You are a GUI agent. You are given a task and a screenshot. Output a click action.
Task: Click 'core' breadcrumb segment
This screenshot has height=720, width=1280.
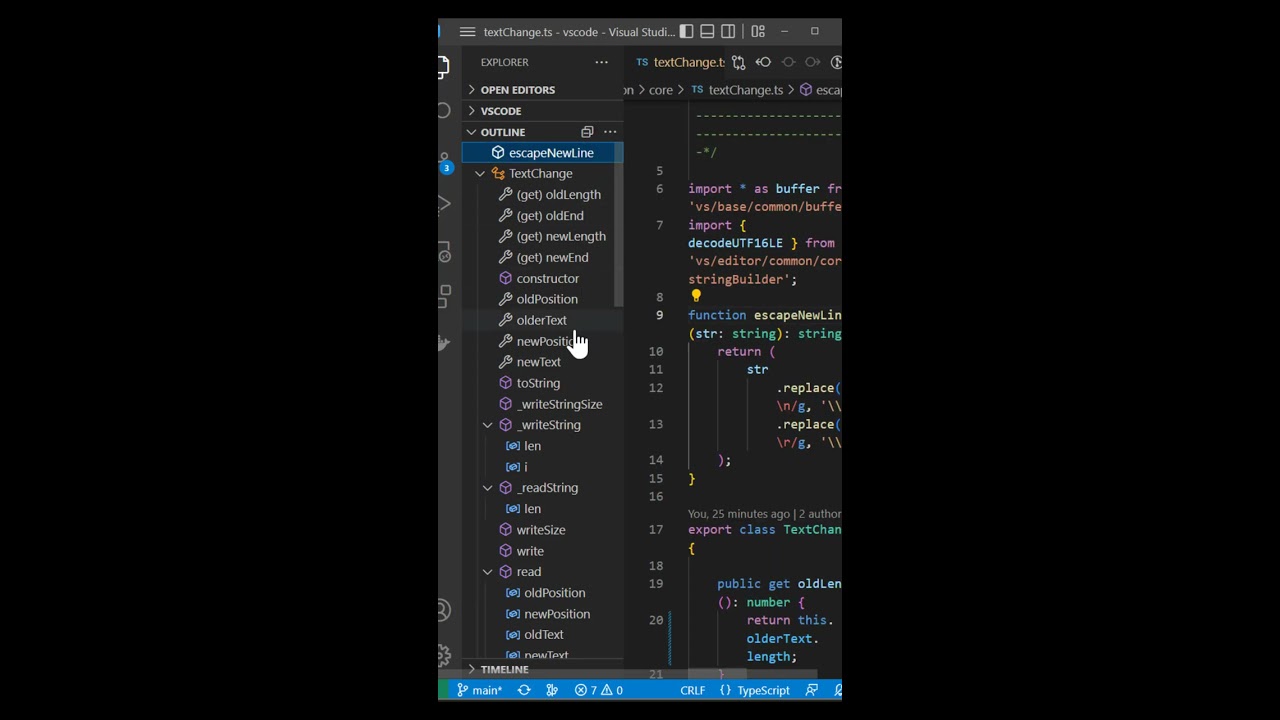[x=661, y=90]
